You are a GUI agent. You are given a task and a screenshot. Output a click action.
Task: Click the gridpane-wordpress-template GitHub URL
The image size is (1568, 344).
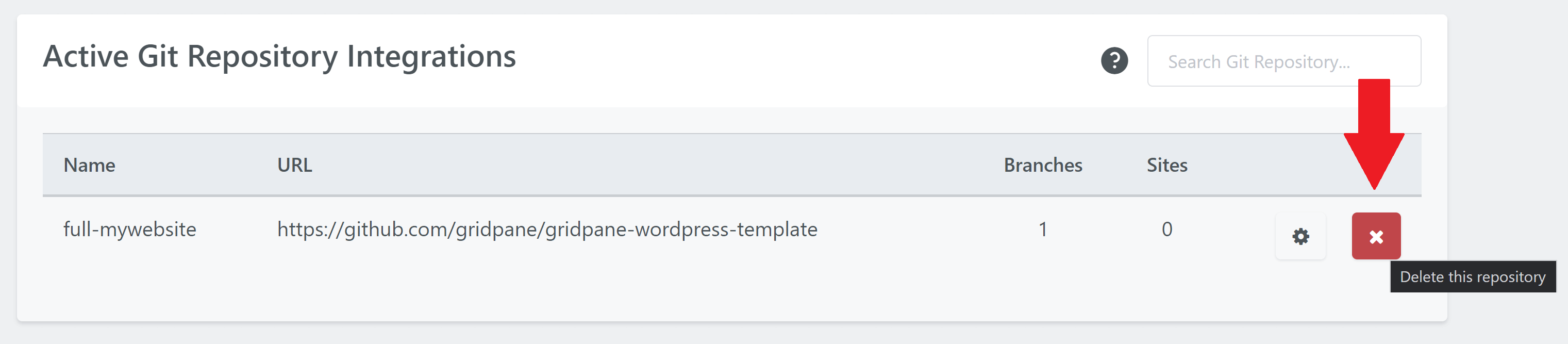[x=546, y=230]
